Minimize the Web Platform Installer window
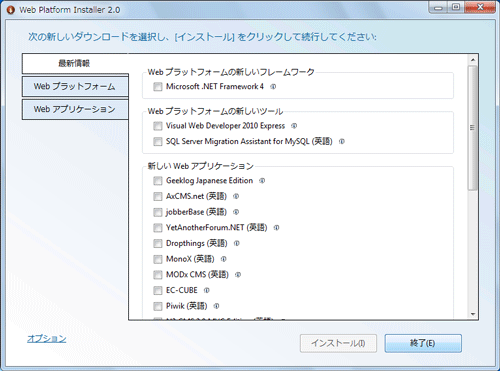The image size is (500, 371). tap(439, 7)
